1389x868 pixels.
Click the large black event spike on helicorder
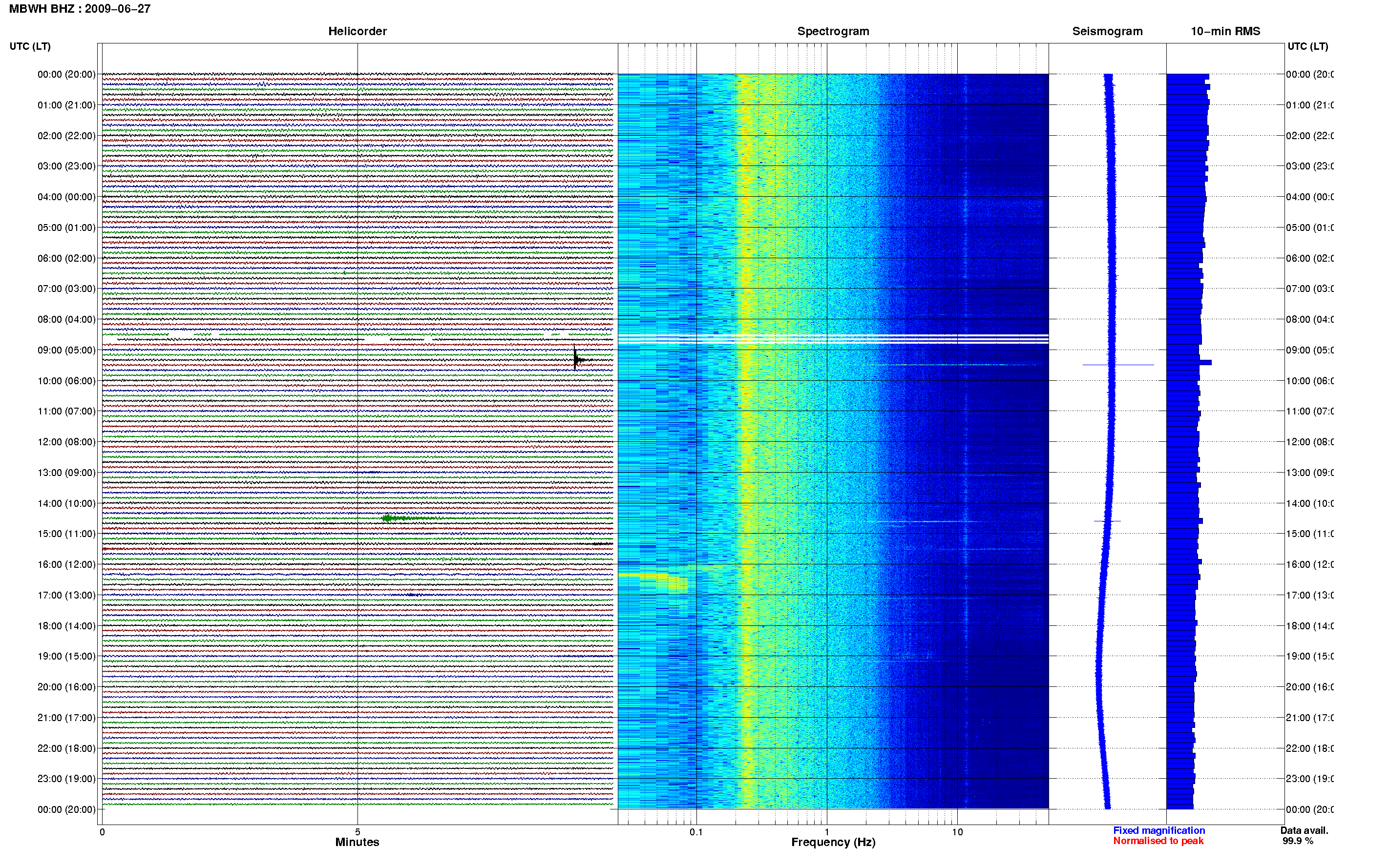pyautogui.click(x=575, y=359)
